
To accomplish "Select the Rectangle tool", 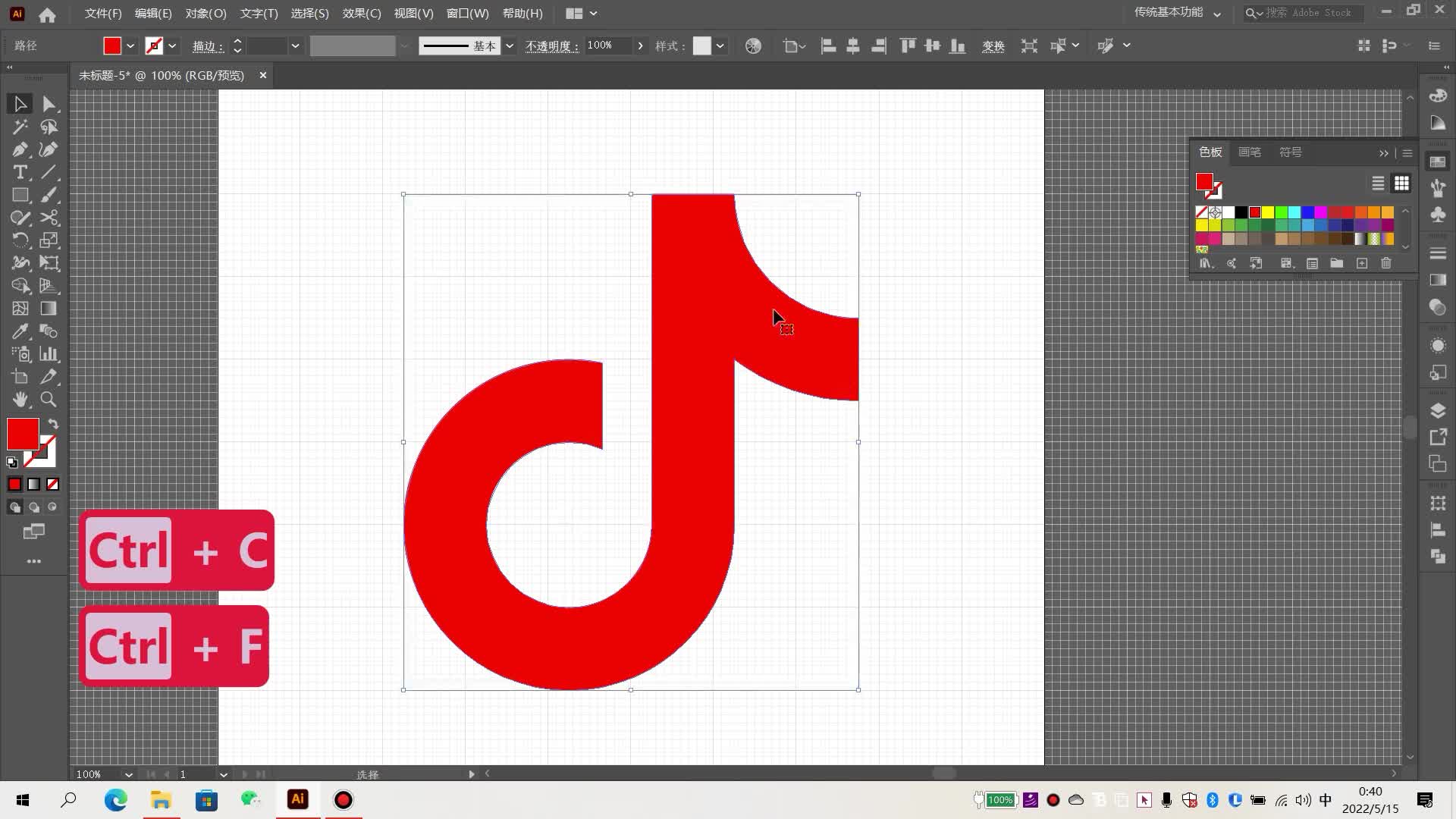I will (x=20, y=195).
